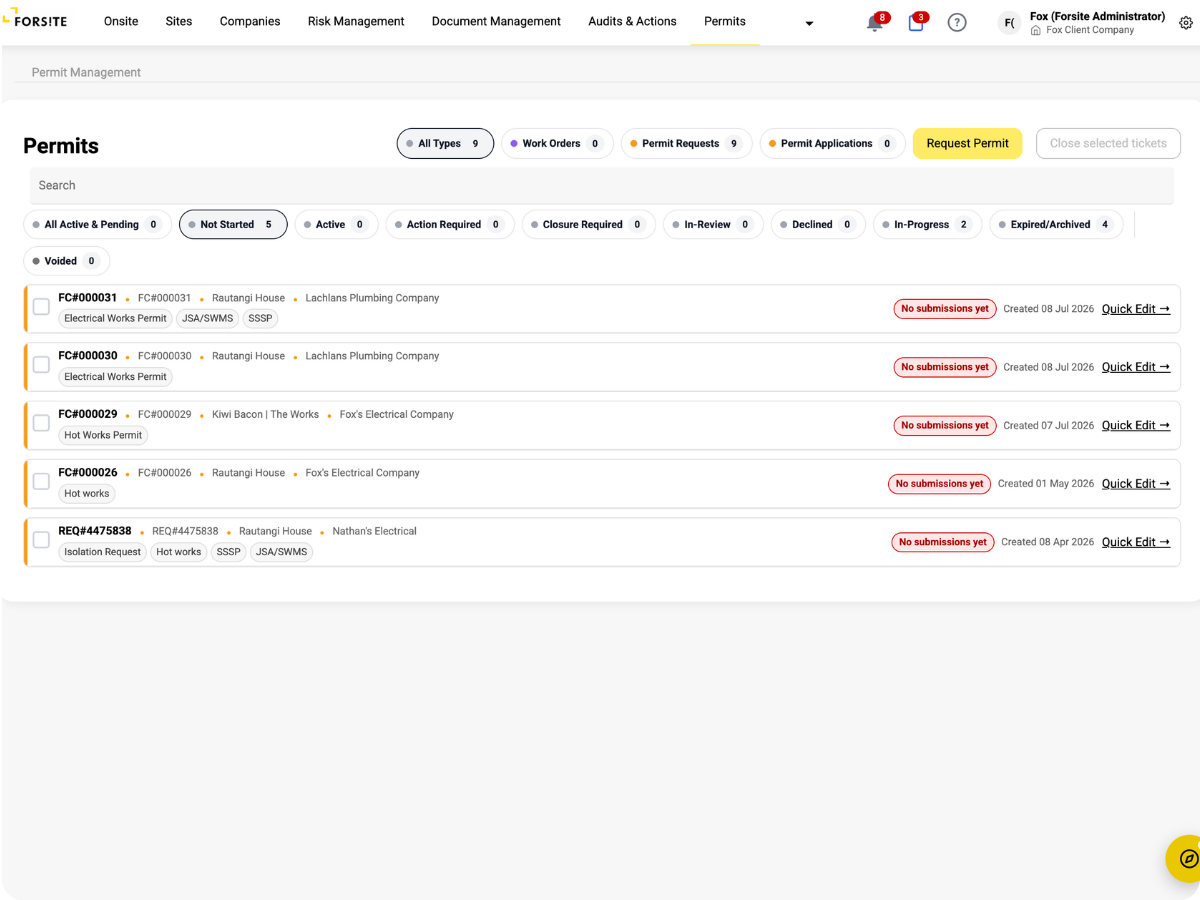The image size is (1200, 900).
Task: Open the notifications bell icon
Action: (x=875, y=23)
